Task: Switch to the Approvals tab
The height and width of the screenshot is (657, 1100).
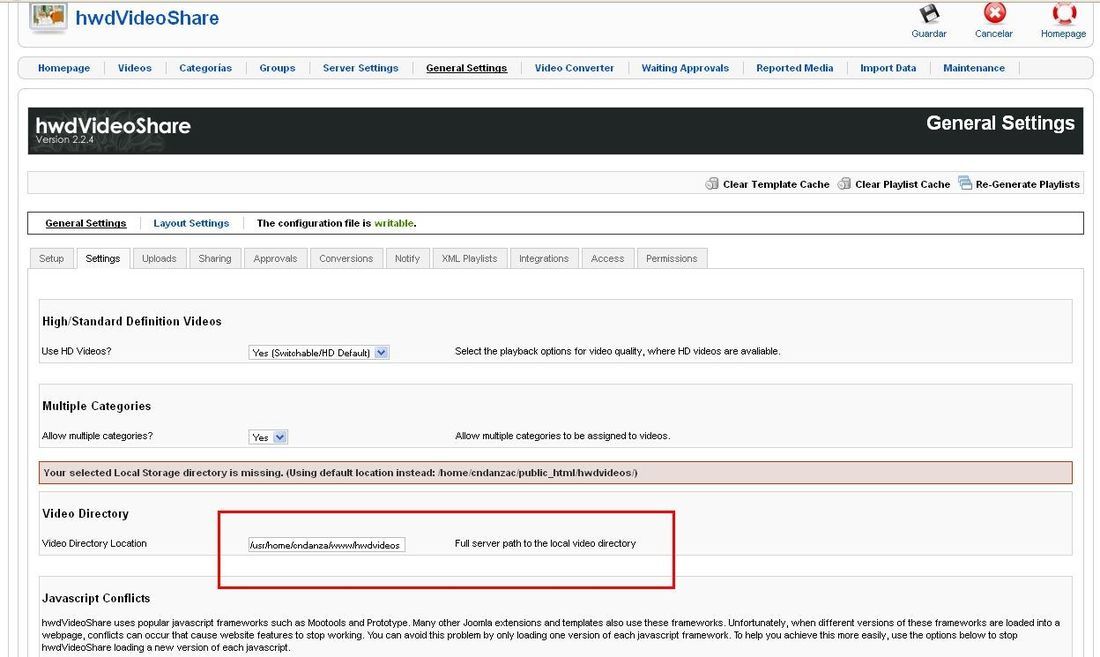Action: pyautogui.click(x=275, y=258)
